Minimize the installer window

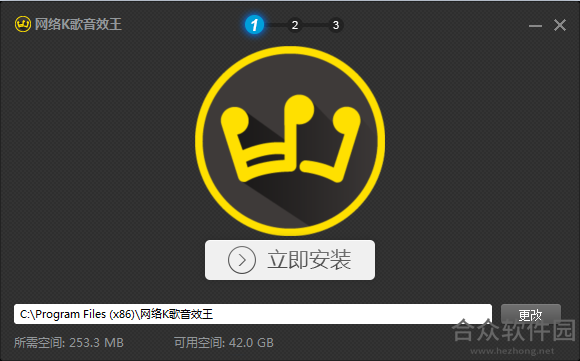coord(535,26)
